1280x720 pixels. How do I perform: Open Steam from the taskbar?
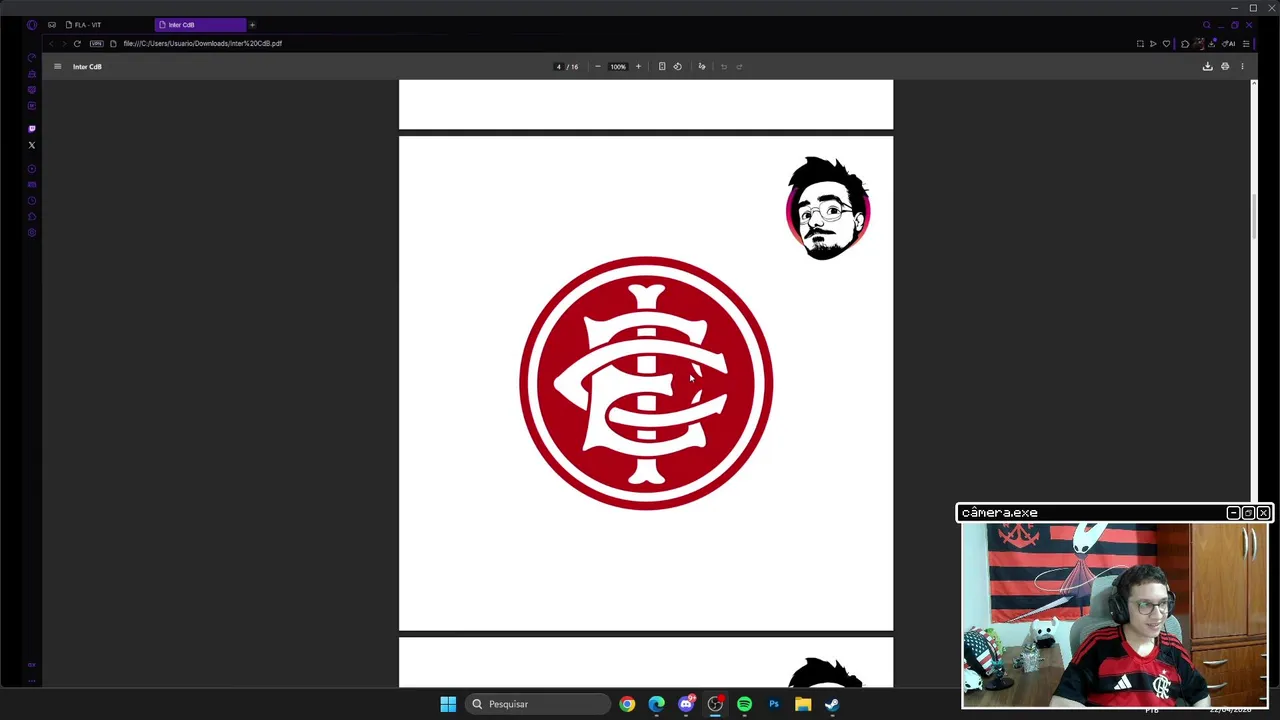(832, 704)
